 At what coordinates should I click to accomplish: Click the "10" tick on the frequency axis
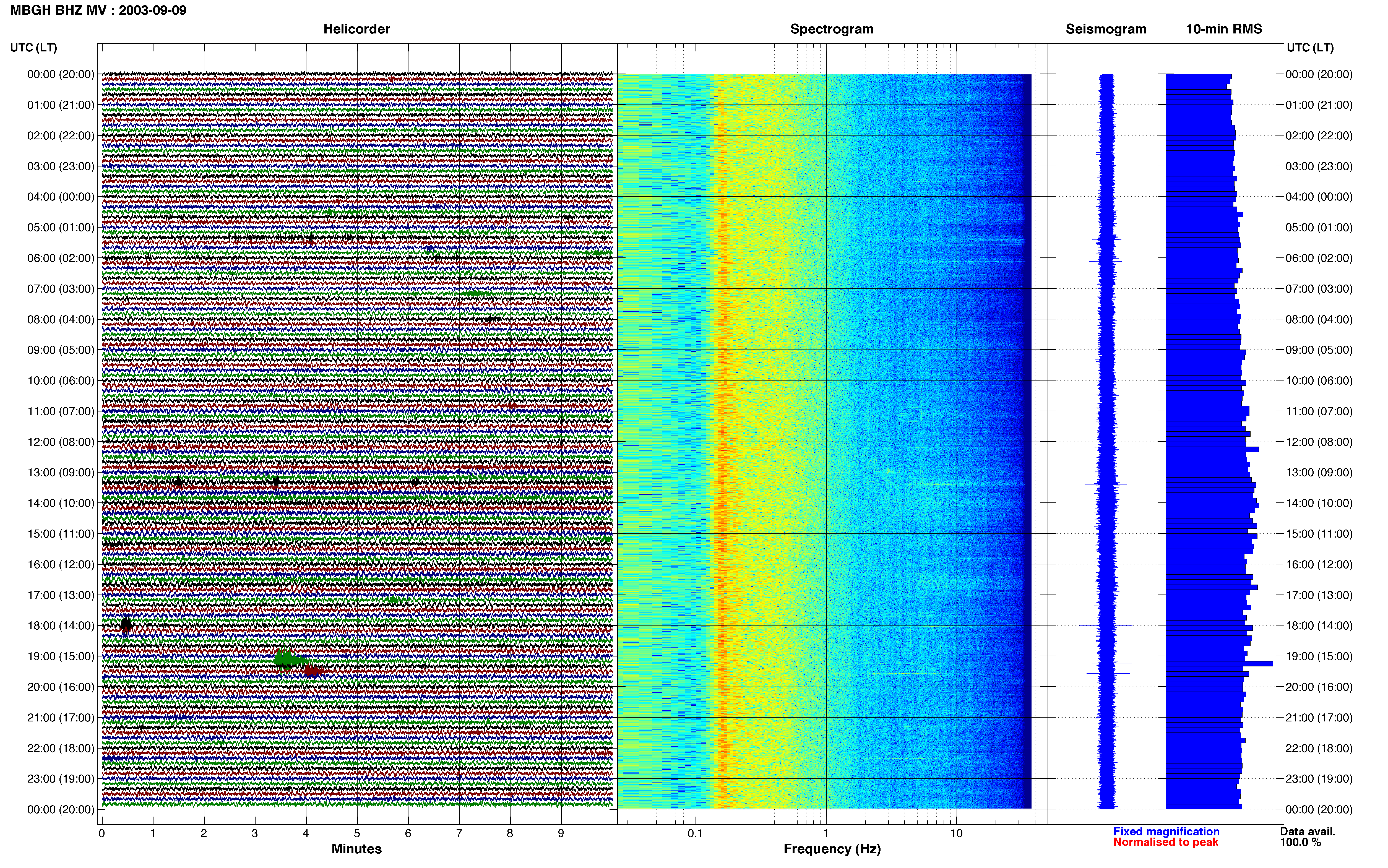[x=956, y=833]
